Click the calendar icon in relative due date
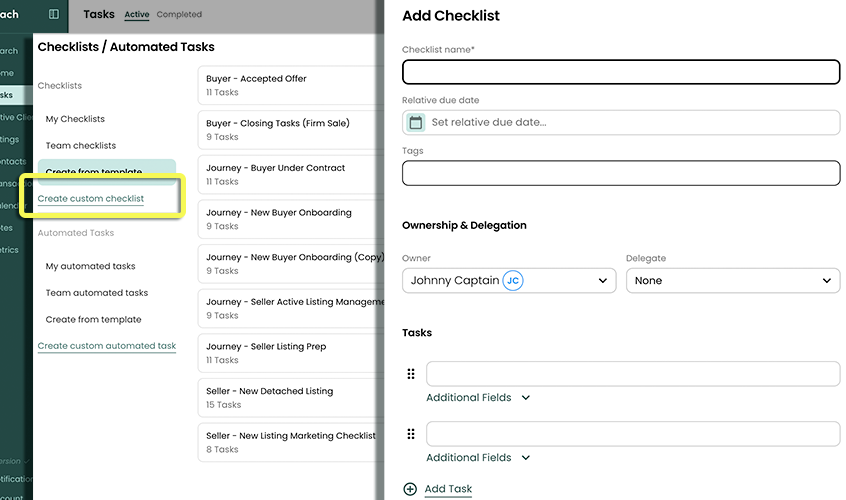Screen dimensions: 846x500 click(x=416, y=122)
